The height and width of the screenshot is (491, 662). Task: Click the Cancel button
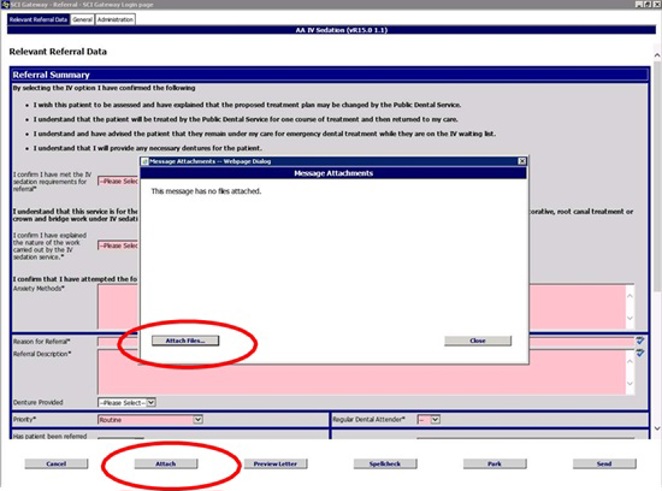(56, 464)
